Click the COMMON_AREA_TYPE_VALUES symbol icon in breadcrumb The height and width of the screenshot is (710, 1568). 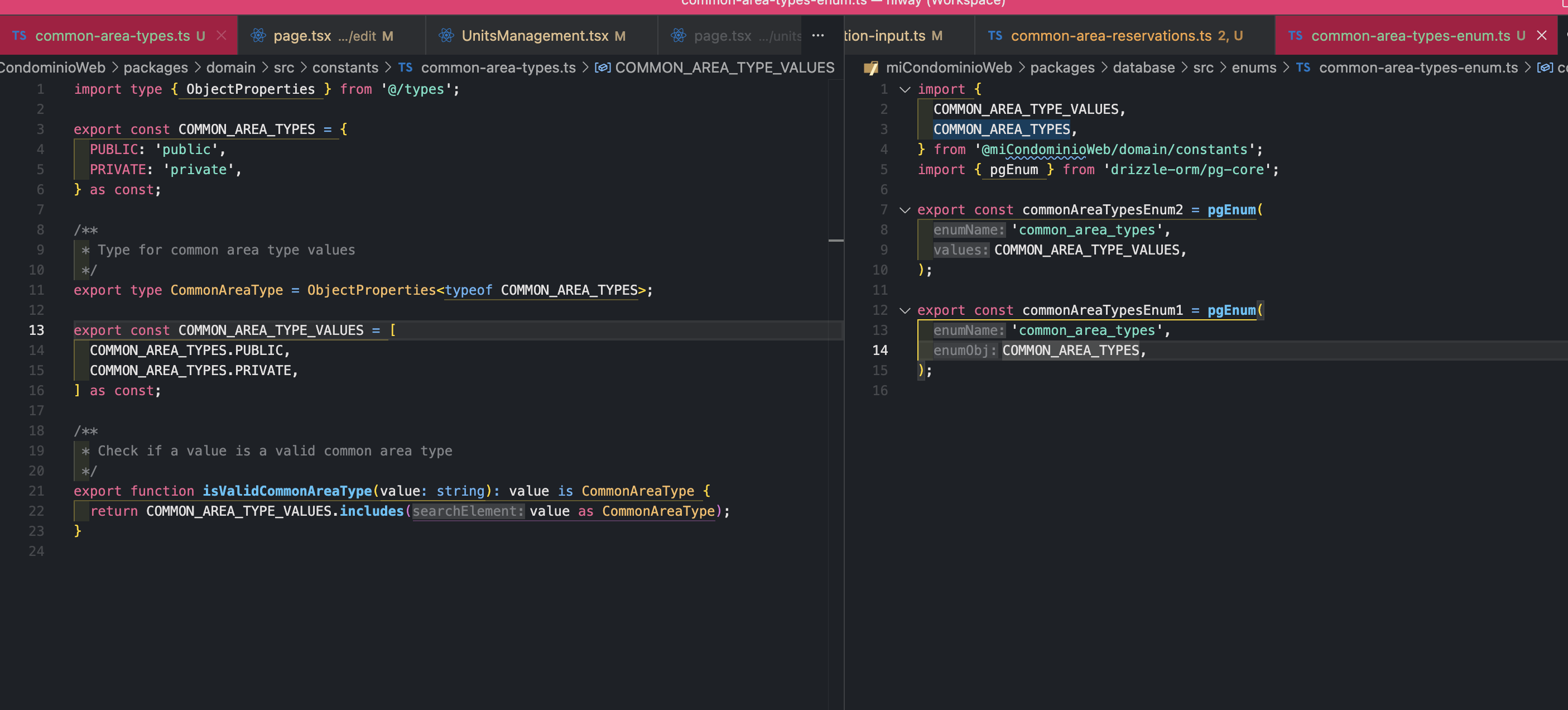point(602,68)
